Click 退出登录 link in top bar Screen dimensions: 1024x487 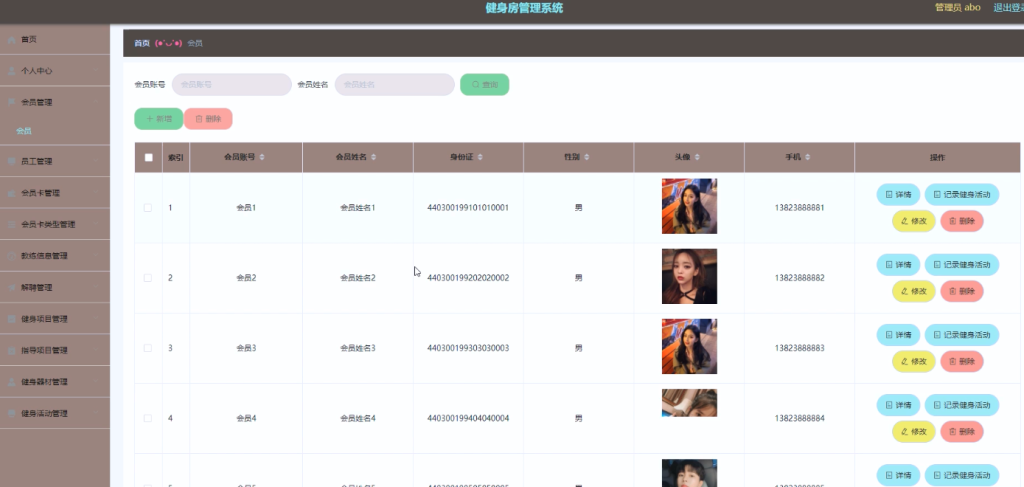1008,8
